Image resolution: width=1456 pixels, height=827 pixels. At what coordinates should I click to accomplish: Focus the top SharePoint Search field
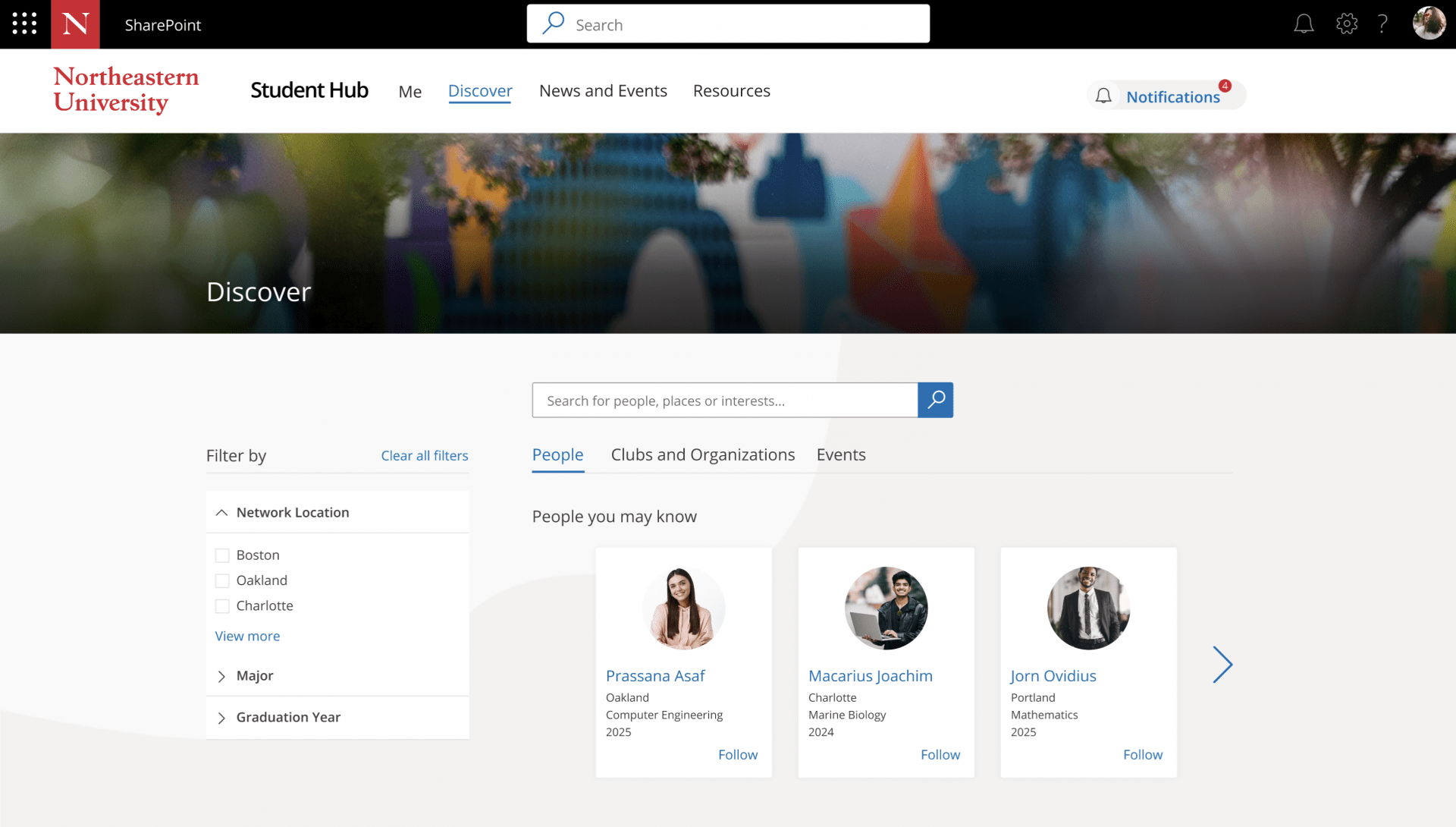[728, 24]
